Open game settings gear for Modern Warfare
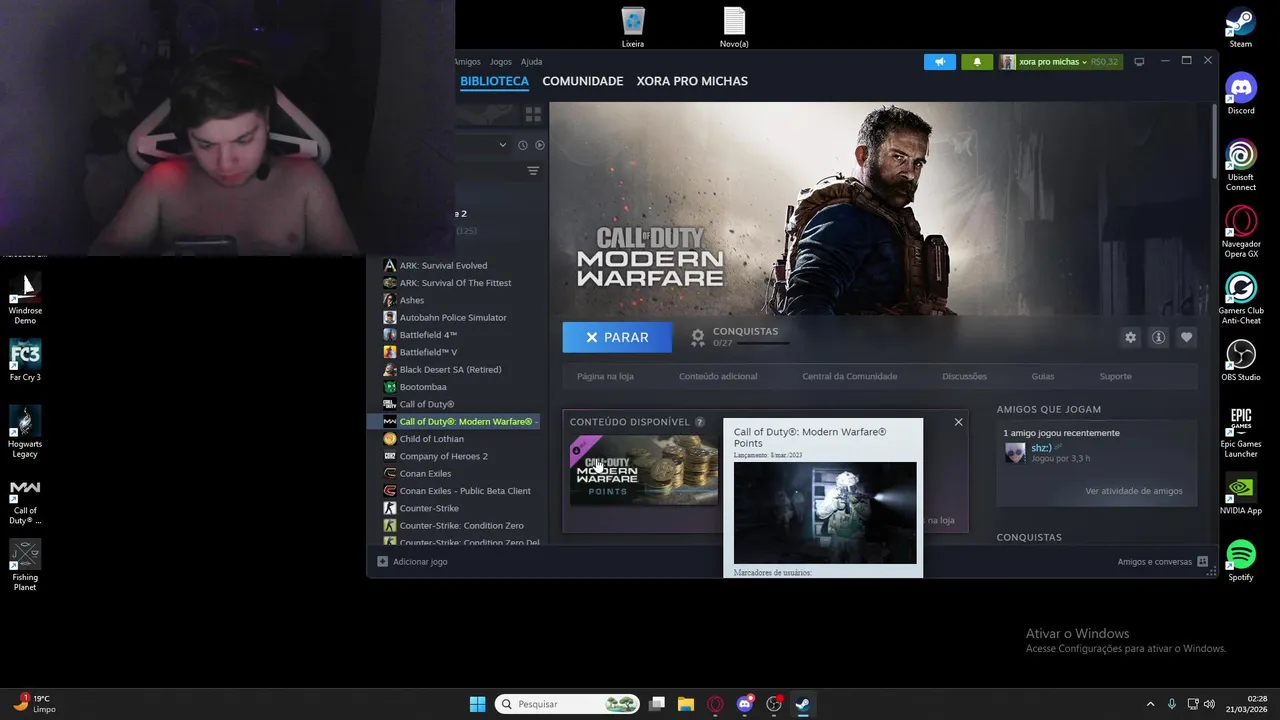Viewport: 1280px width, 720px height. (1130, 338)
